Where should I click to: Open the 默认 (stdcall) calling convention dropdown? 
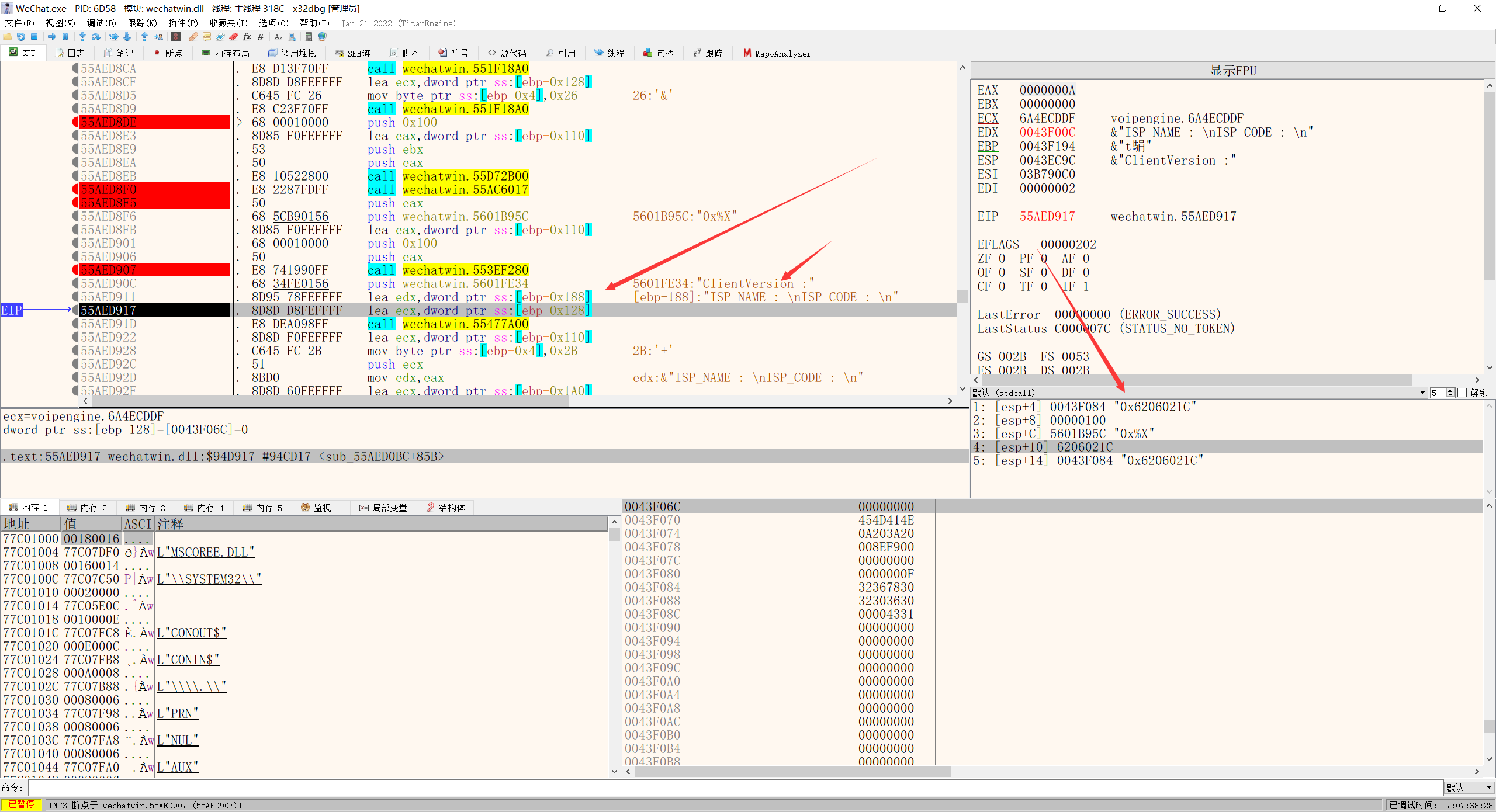tap(1423, 393)
